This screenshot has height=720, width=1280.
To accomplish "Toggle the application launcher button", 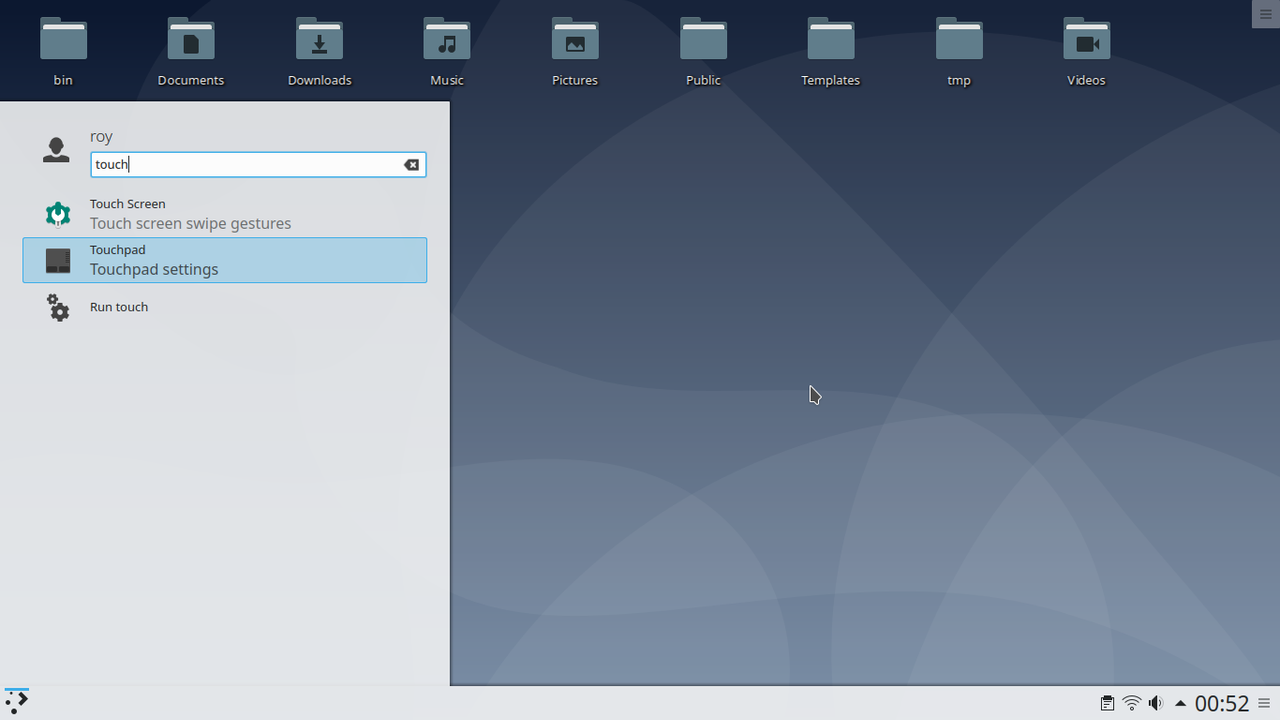I will click(x=17, y=703).
